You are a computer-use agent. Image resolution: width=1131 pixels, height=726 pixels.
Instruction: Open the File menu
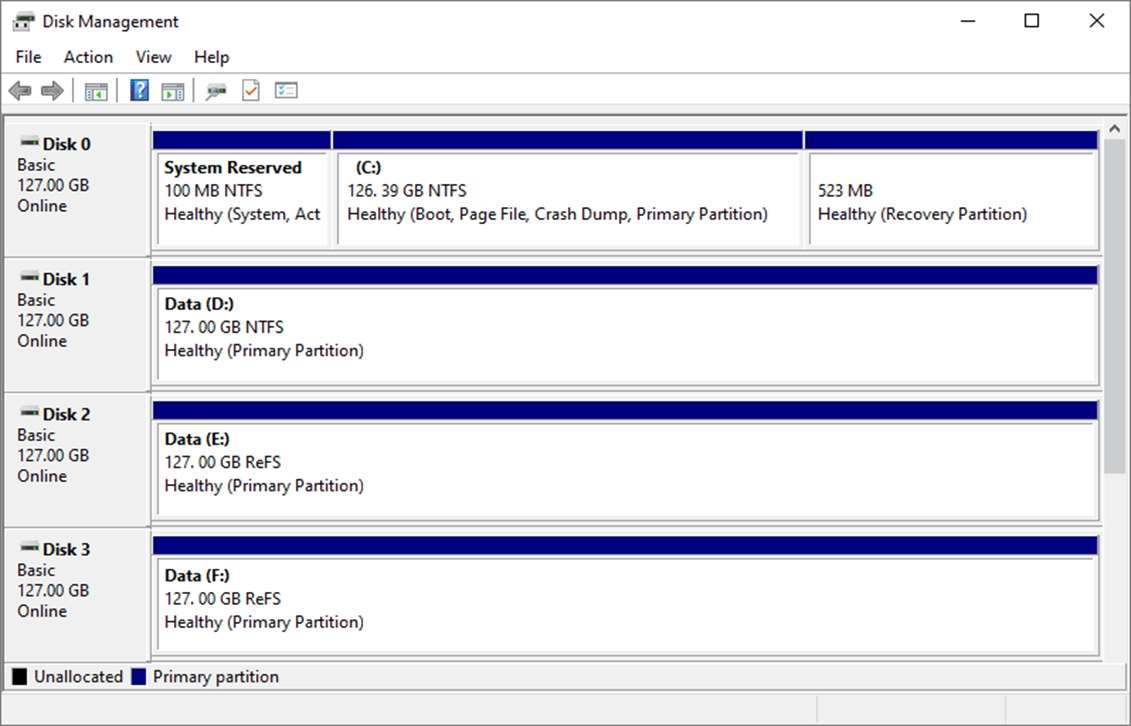pyautogui.click(x=28, y=57)
